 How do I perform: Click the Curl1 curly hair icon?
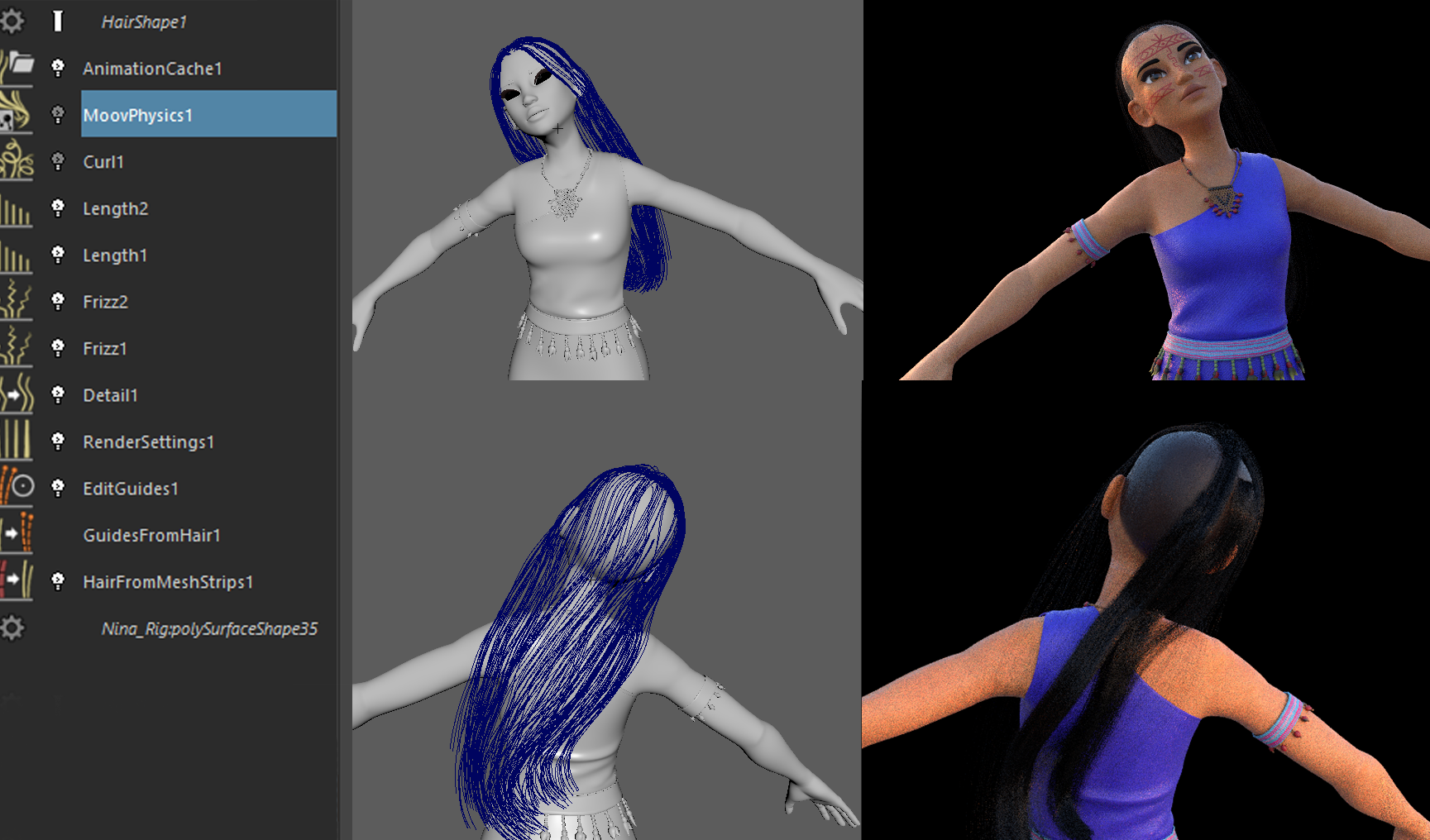click(17, 161)
